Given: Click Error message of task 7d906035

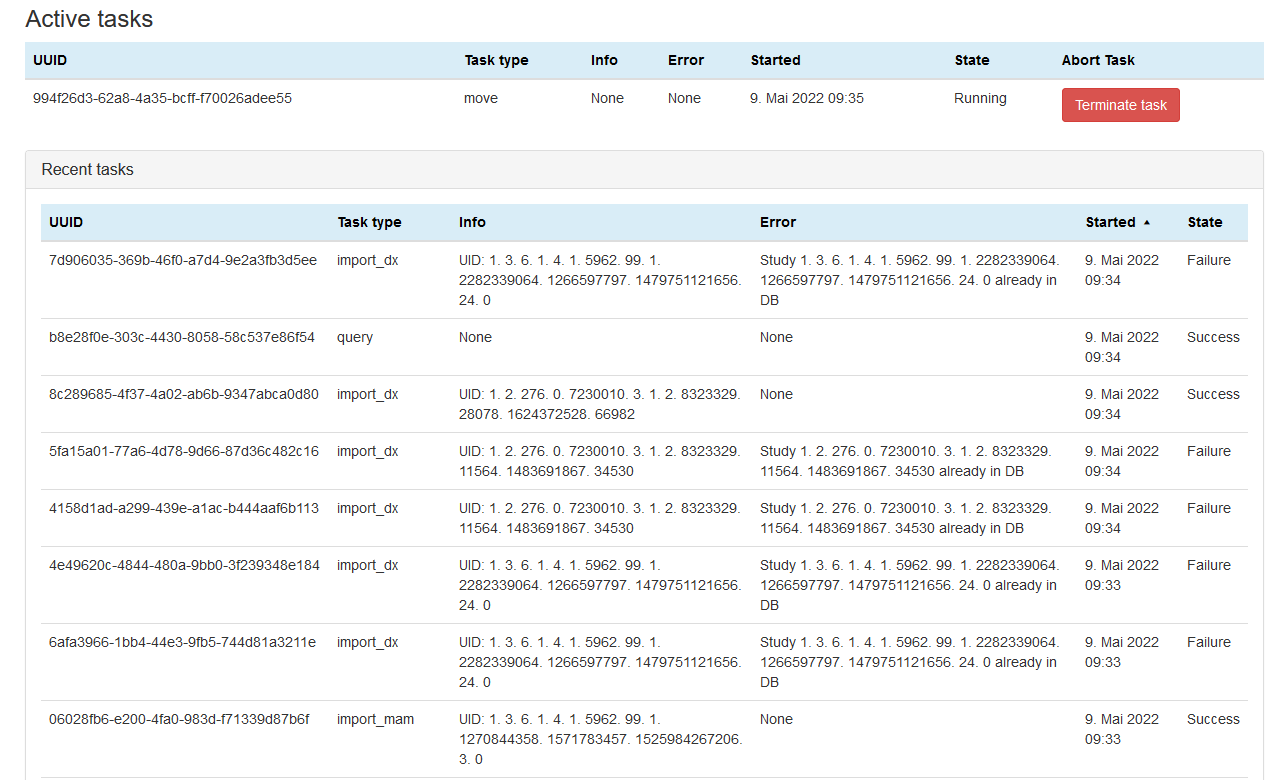Looking at the screenshot, I should click(x=909, y=280).
